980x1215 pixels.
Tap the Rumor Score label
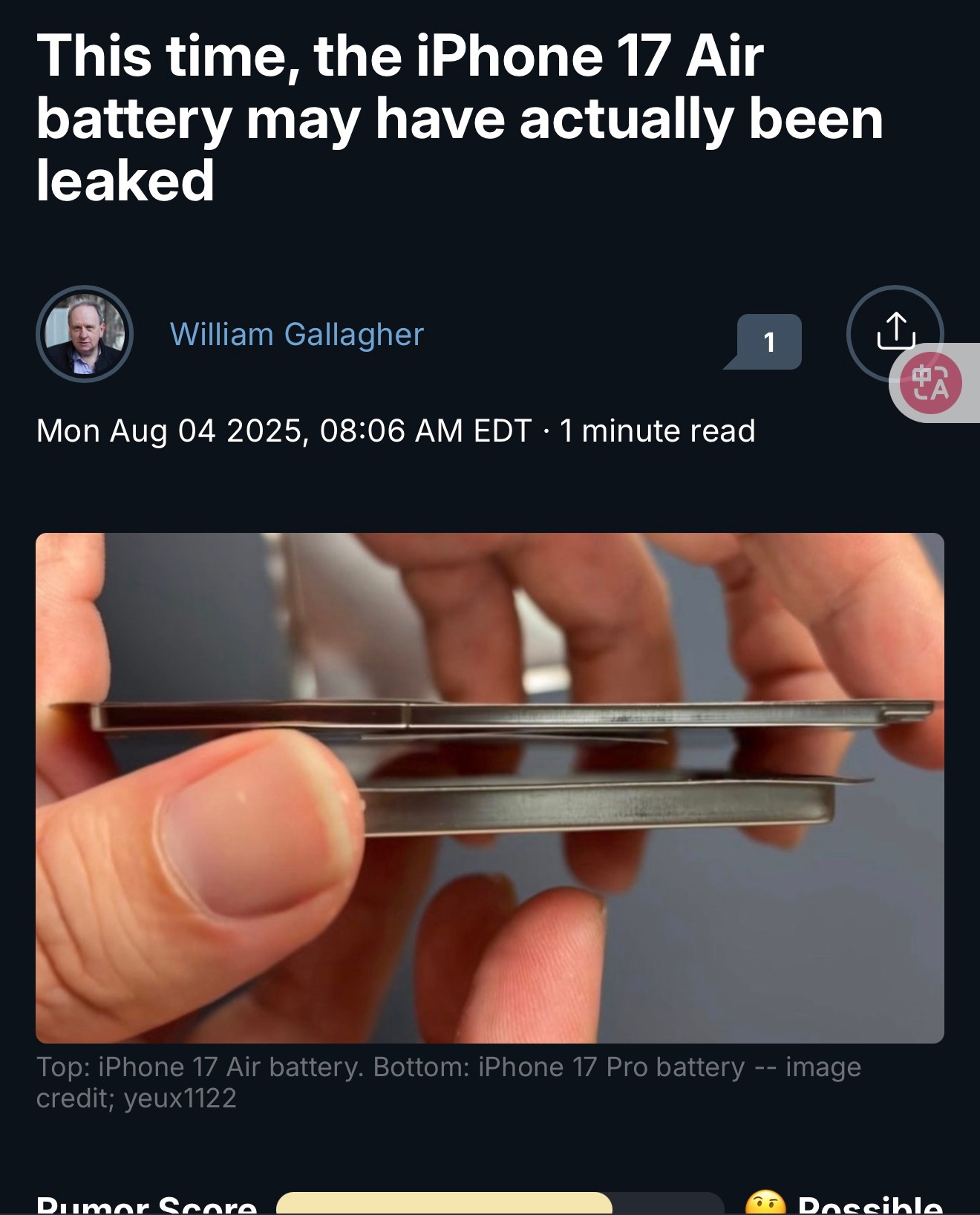pyautogui.click(x=147, y=1204)
